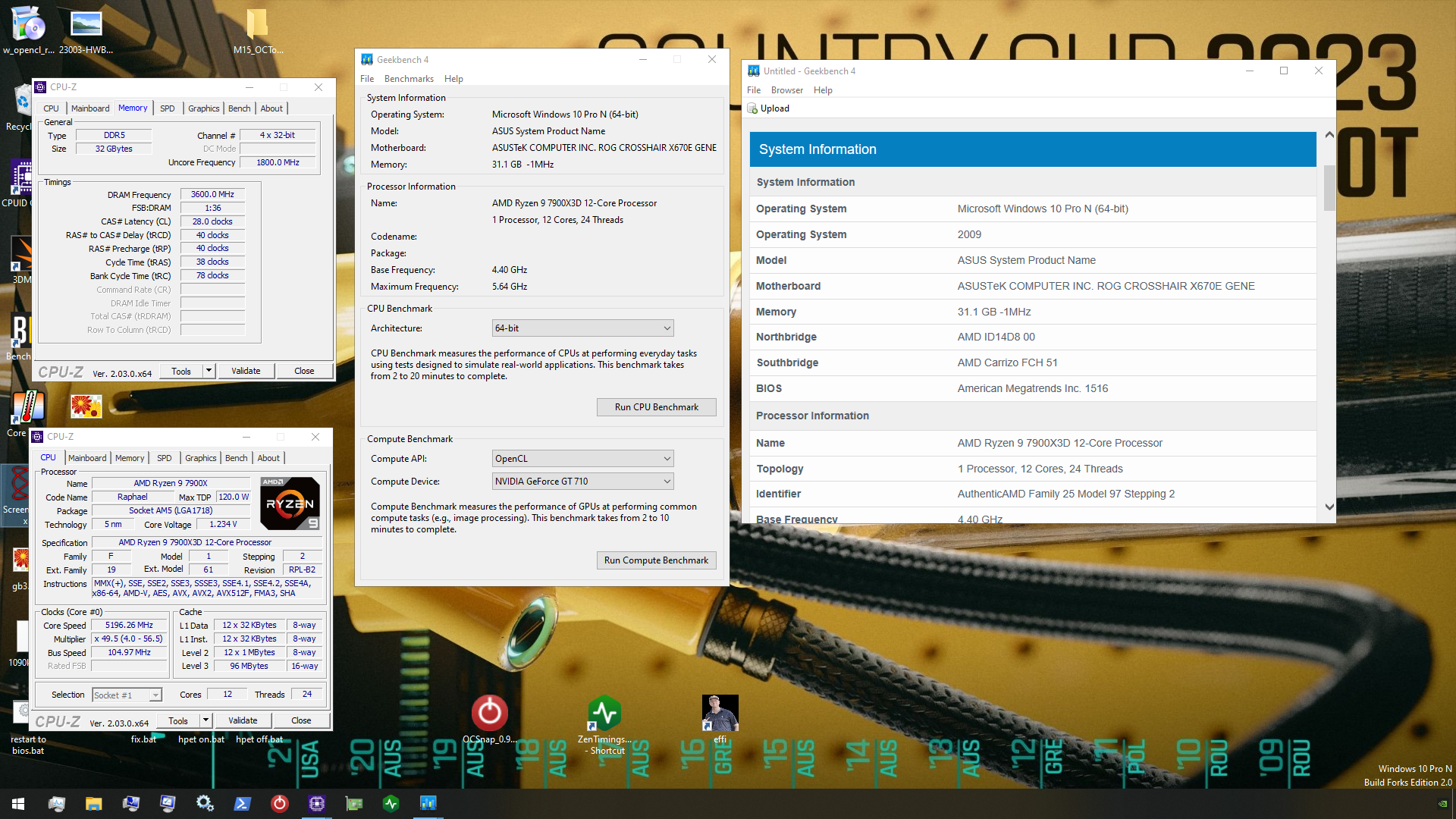
Task: Launch the Core Temp thermometer shortcut
Action: [x=27, y=407]
